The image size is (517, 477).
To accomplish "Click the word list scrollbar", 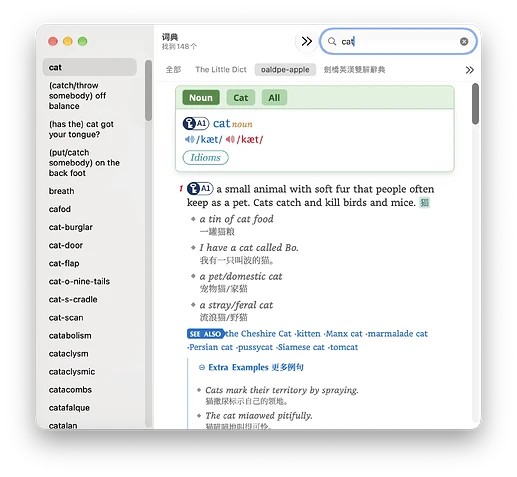I will pyautogui.click(x=148, y=90).
